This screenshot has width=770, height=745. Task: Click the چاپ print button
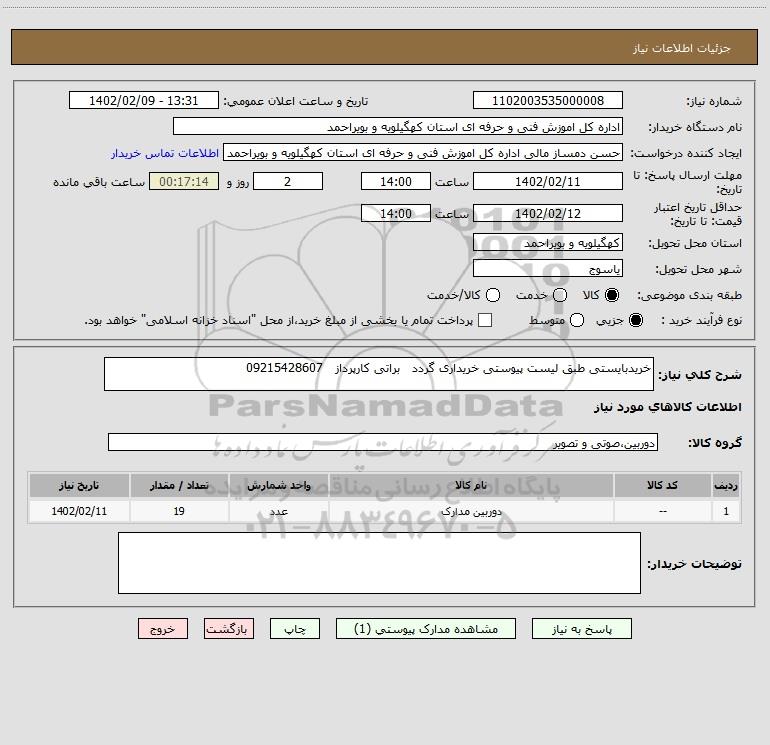pos(295,629)
